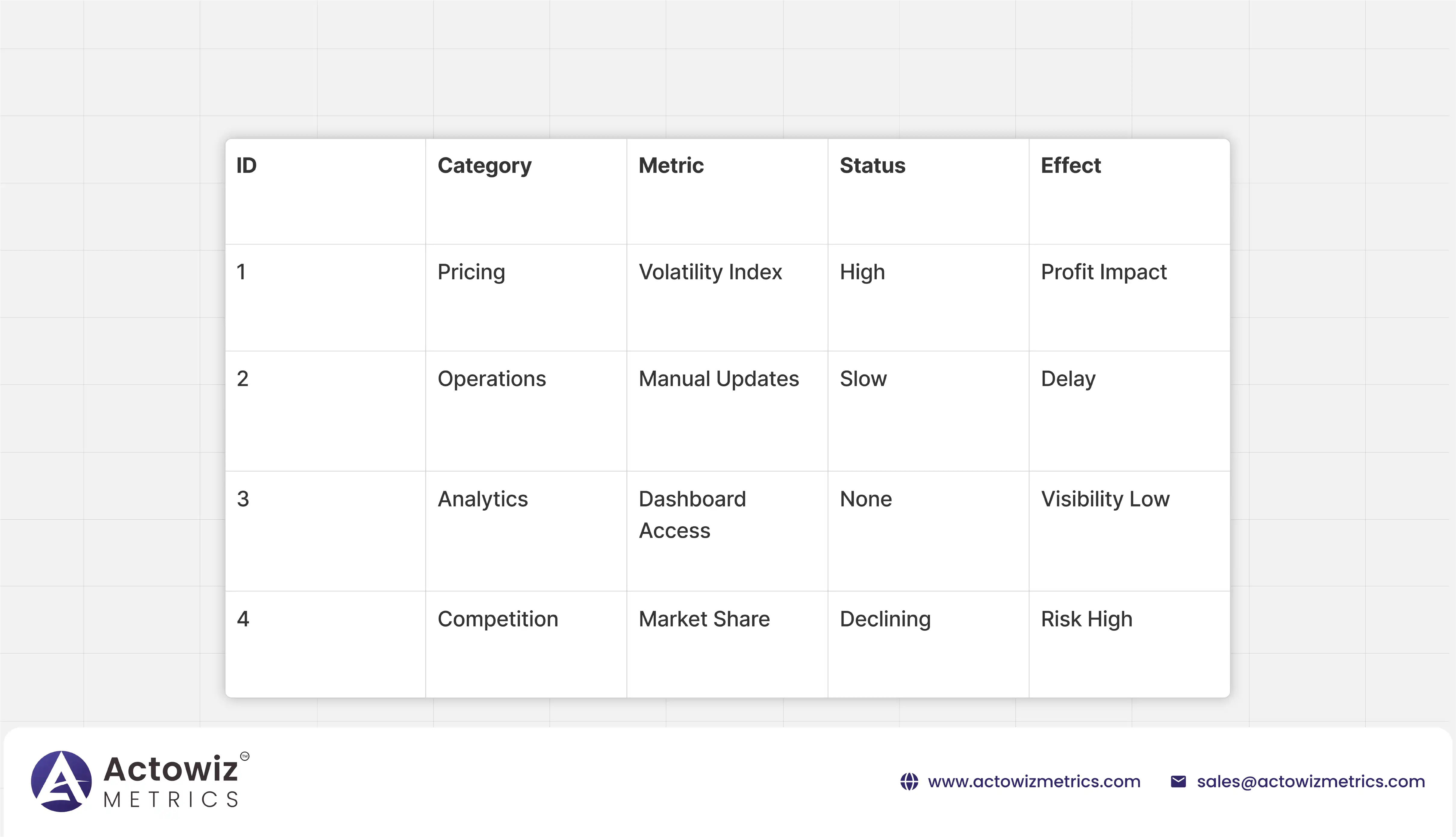This screenshot has width=1456, height=837.
Task: Click the Actowiz Metrics logo emblem
Action: tap(61, 781)
